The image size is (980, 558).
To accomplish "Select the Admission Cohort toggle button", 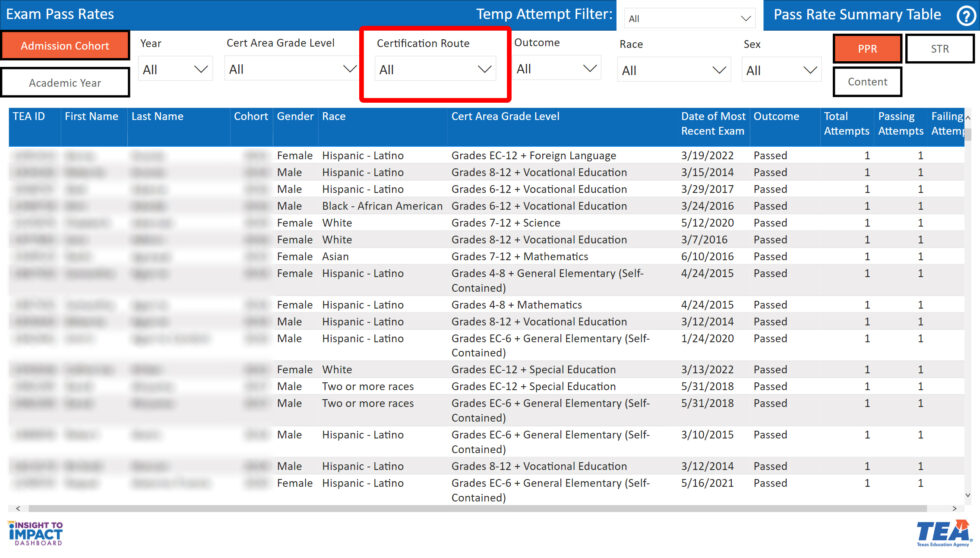I will 65,46.
